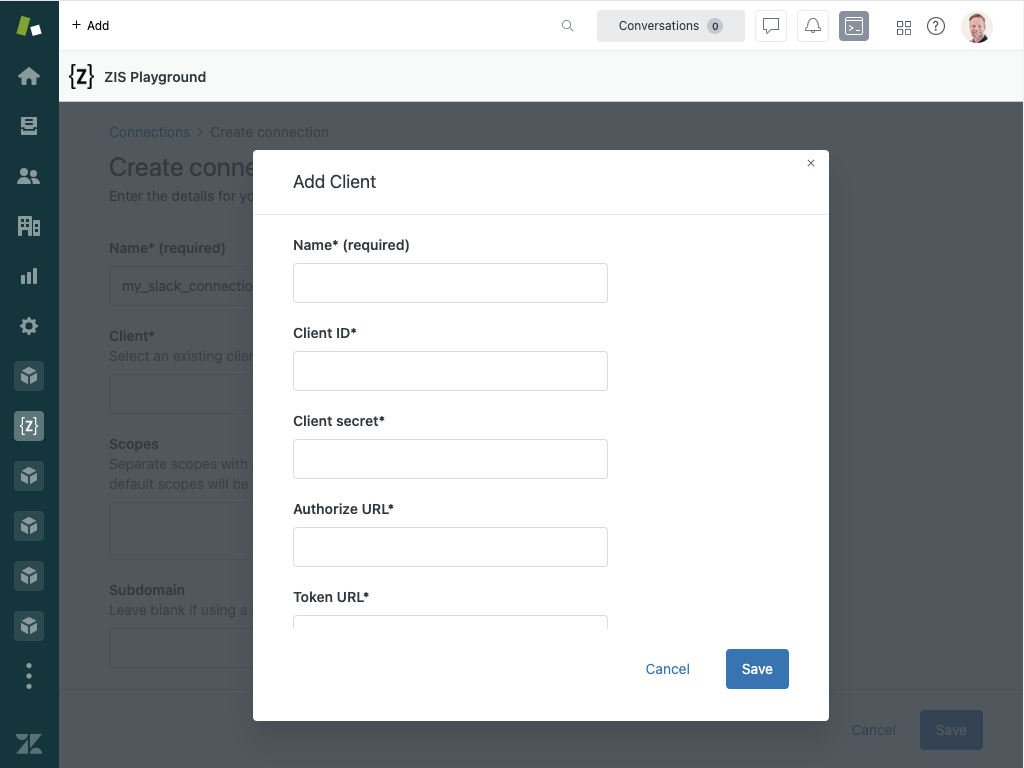The width and height of the screenshot is (1024, 768).
Task: Open the Organizations building icon
Action: [x=29, y=226]
